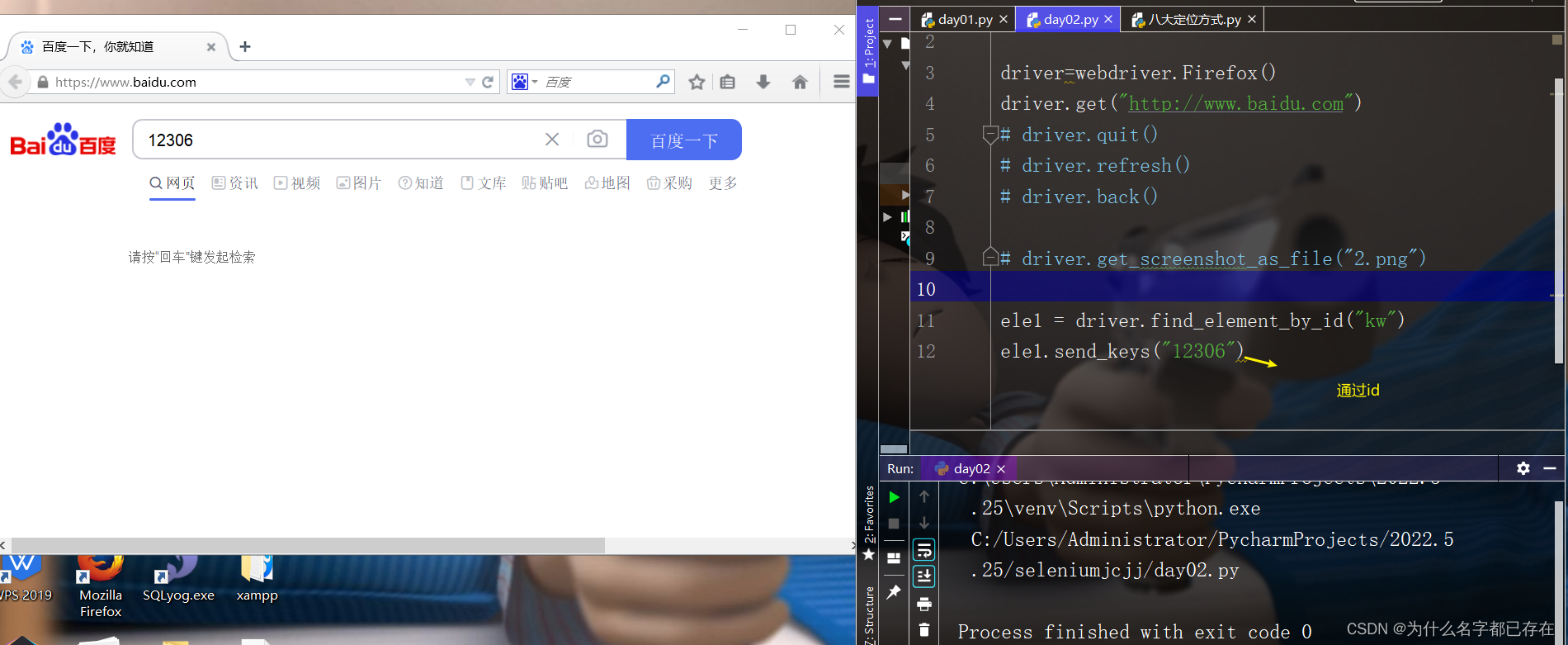Toggle scroll to end in Run console
The image size is (1568, 645).
pyautogui.click(x=924, y=576)
